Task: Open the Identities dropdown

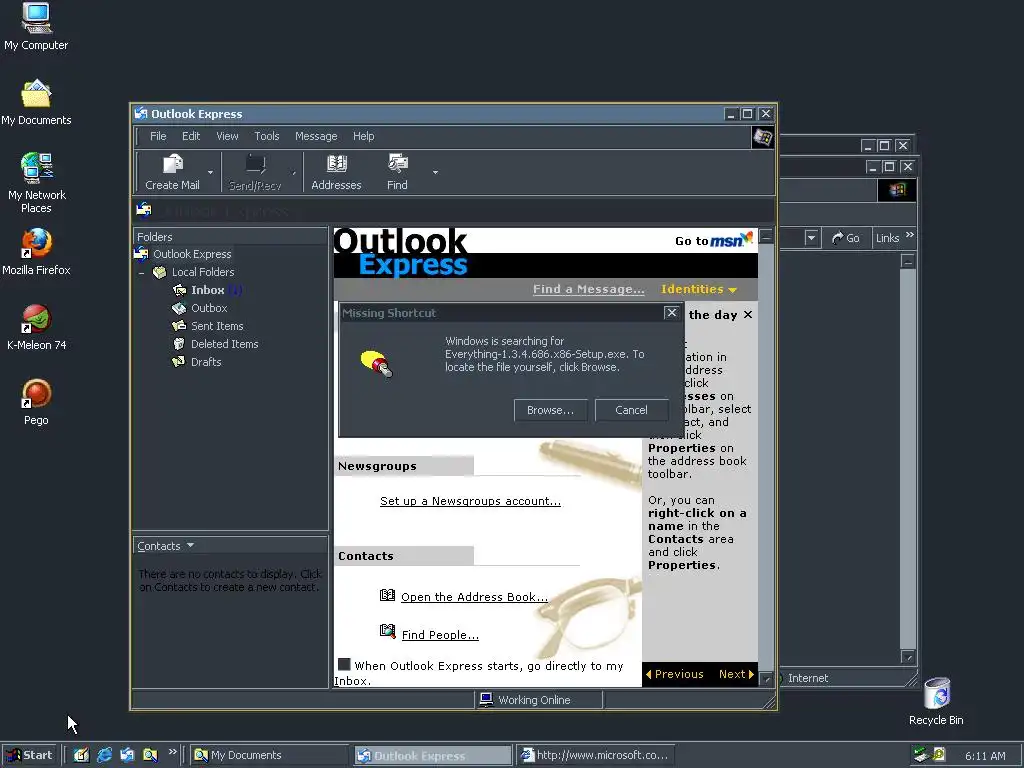Action: point(699,289)
